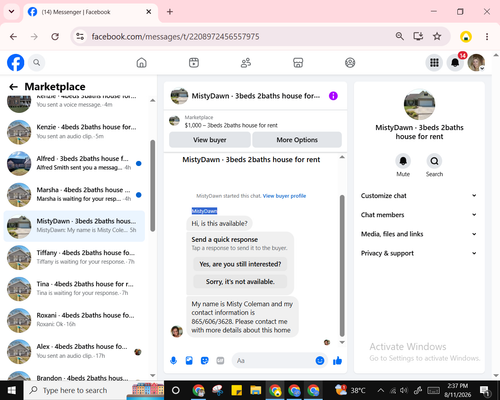Open the grid Menu icon

tap(434, 62)
